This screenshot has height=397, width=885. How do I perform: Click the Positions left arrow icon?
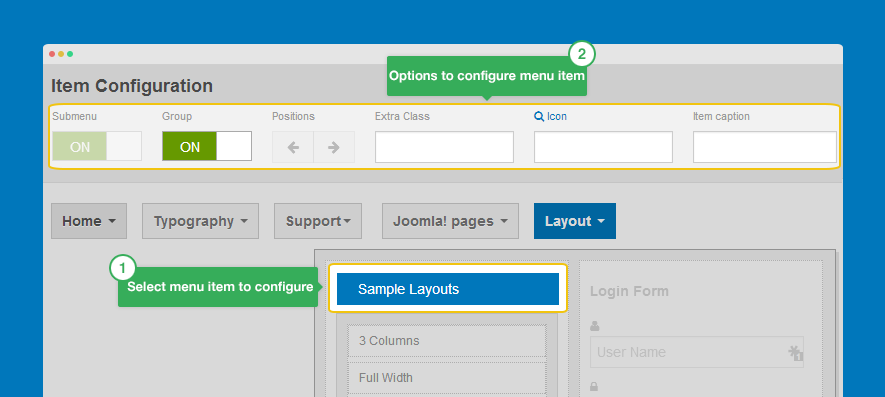[x=293, y=147]
